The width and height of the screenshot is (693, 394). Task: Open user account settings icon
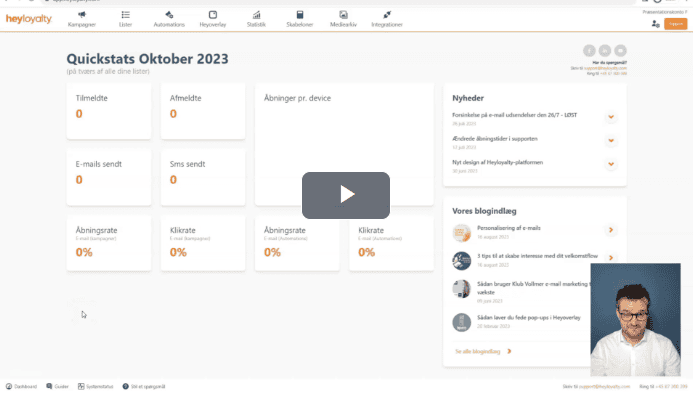(655, 24)
